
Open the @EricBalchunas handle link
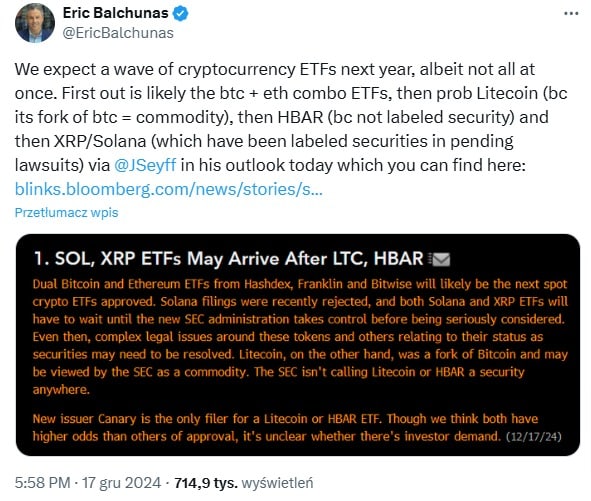(118, 33)
